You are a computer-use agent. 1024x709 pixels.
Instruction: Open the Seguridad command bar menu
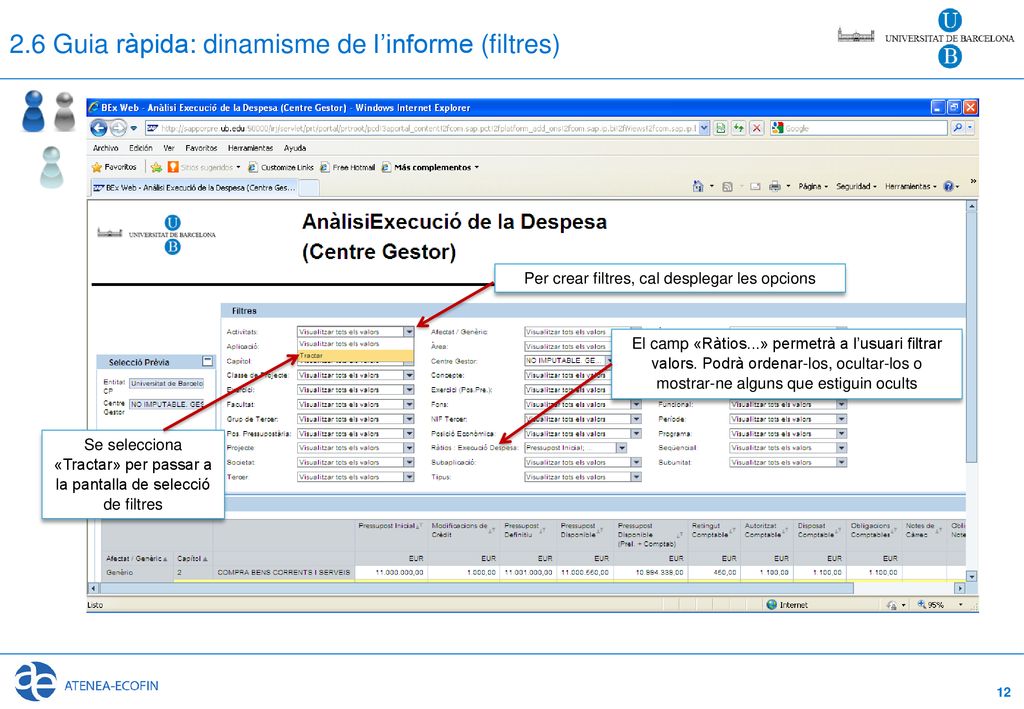pos(856,187)
